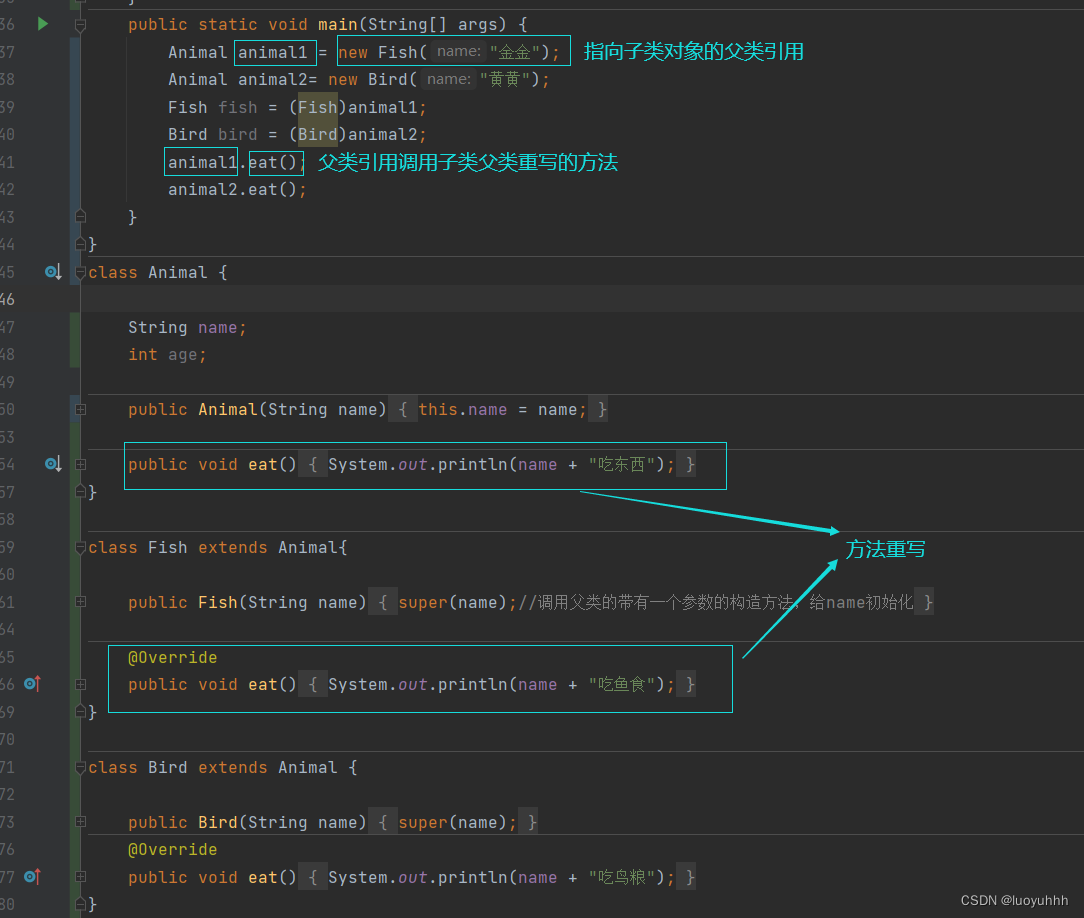Click overridden-method icon beside Animal eat()
The image size is (1084, 918).
pyautogui.click(x=53, y=464)
